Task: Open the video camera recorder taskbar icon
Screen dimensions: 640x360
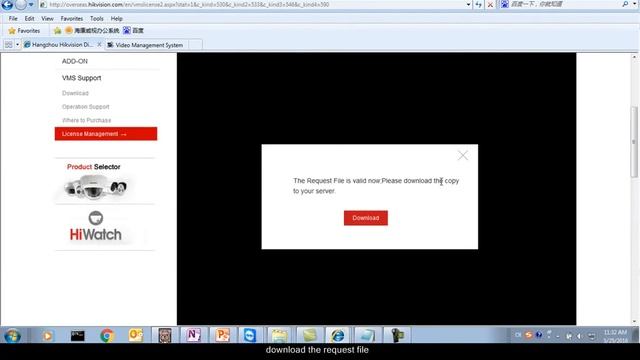Action: [x=397, y=335]
